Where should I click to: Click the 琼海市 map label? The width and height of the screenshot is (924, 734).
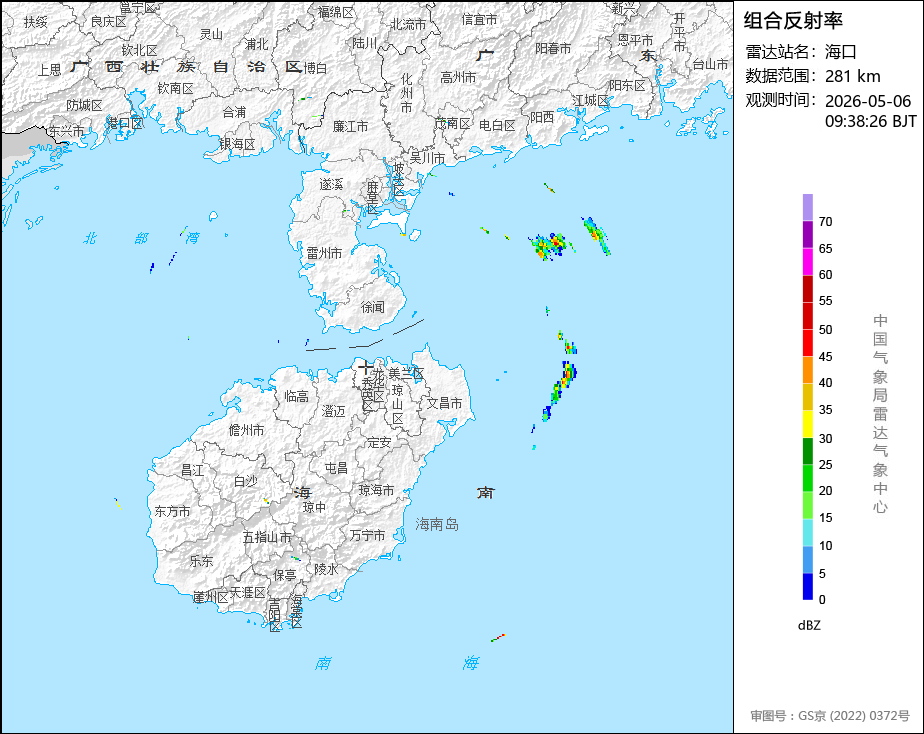coord(377,490)
